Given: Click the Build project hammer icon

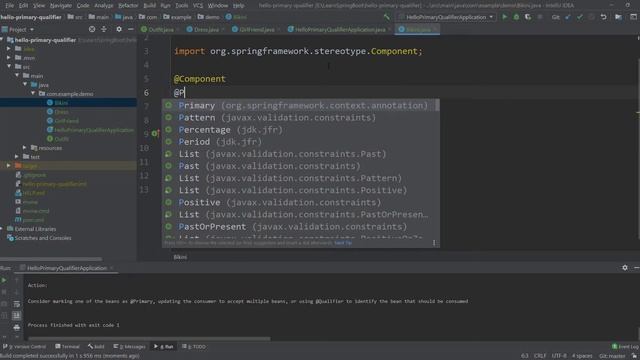Looking at the screenshot, I should tap(387, 17).
